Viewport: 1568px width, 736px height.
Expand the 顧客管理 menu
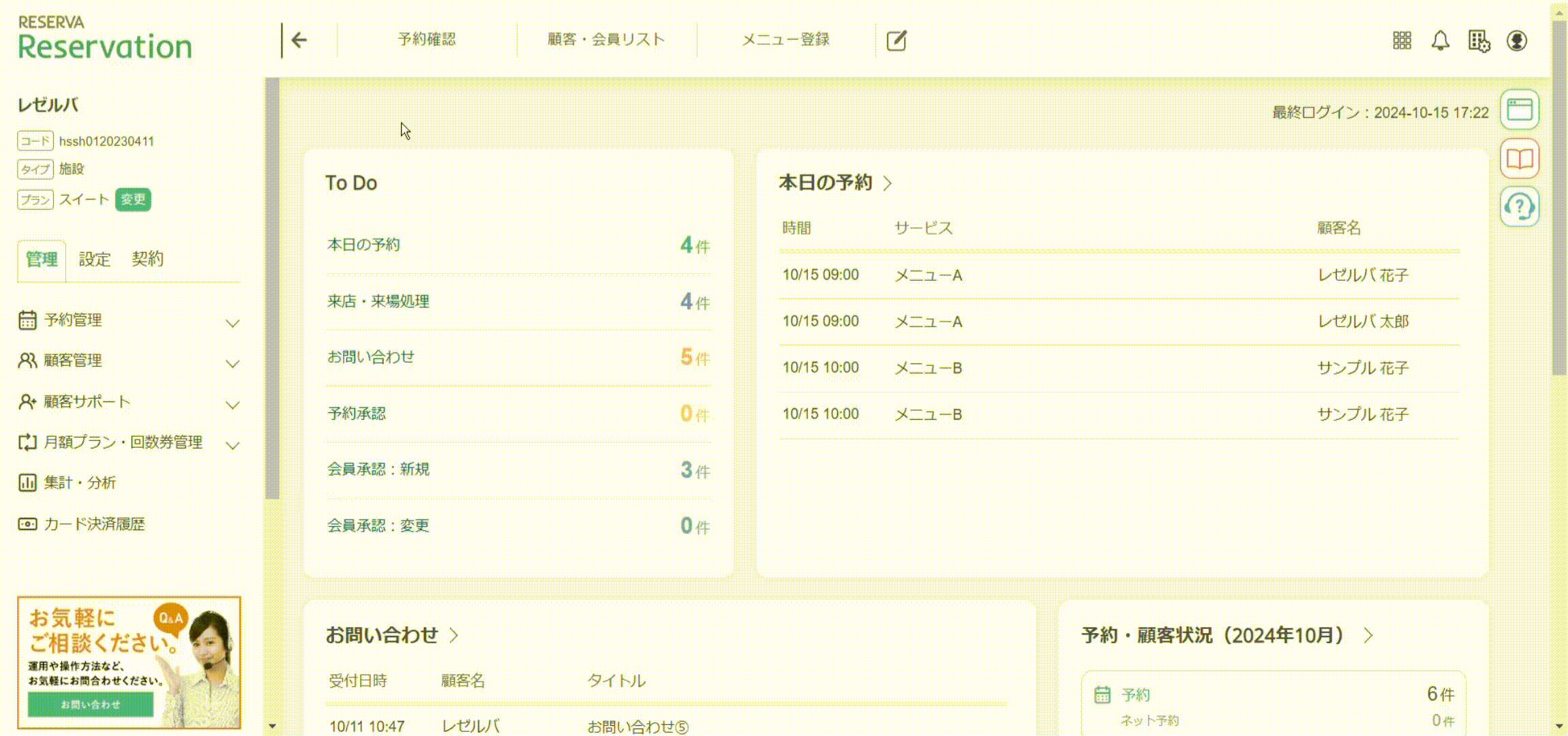click(x=129, y=361)
